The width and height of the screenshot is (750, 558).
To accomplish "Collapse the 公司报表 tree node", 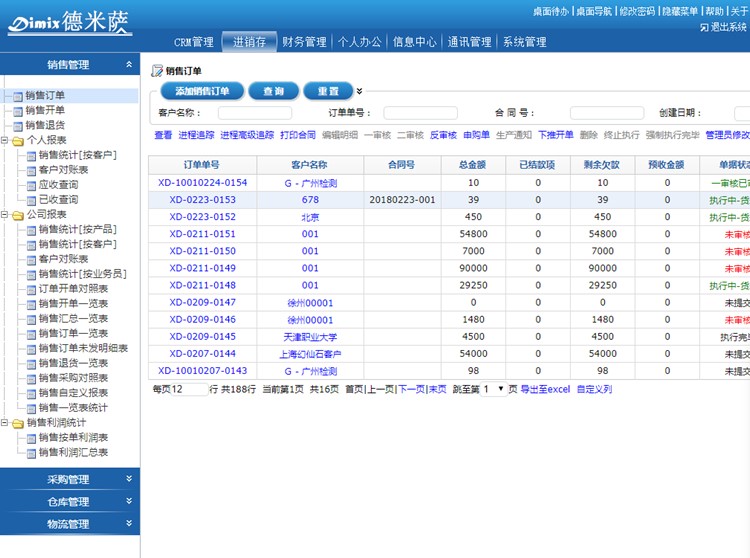I will click(4, 215).
